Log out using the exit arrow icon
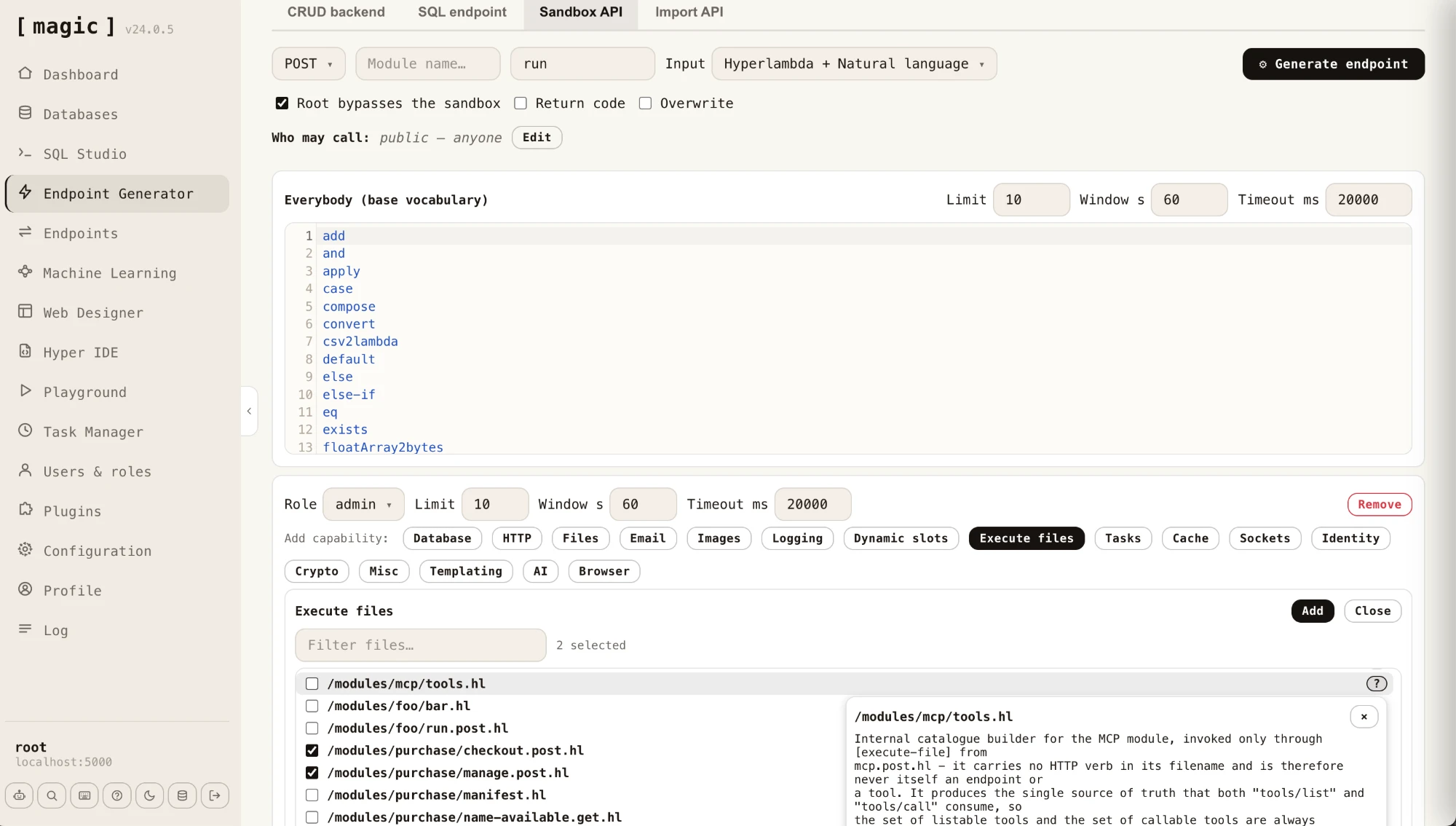 click(x=215, y=795)
